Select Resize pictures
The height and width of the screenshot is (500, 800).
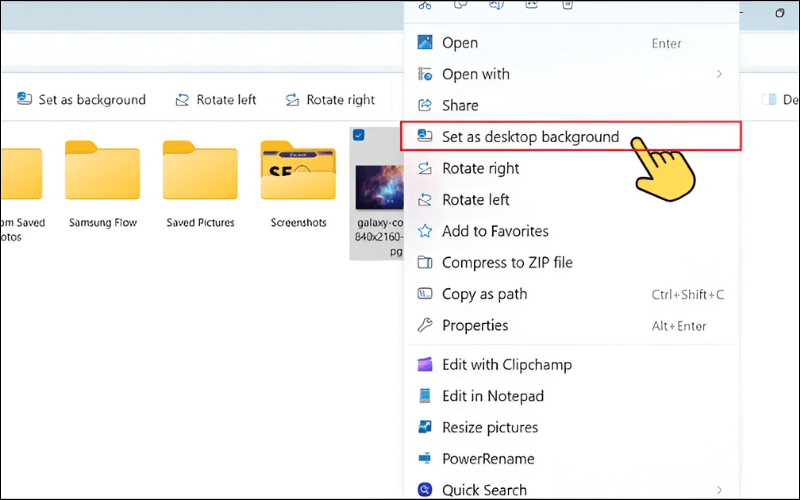(571, 428)
